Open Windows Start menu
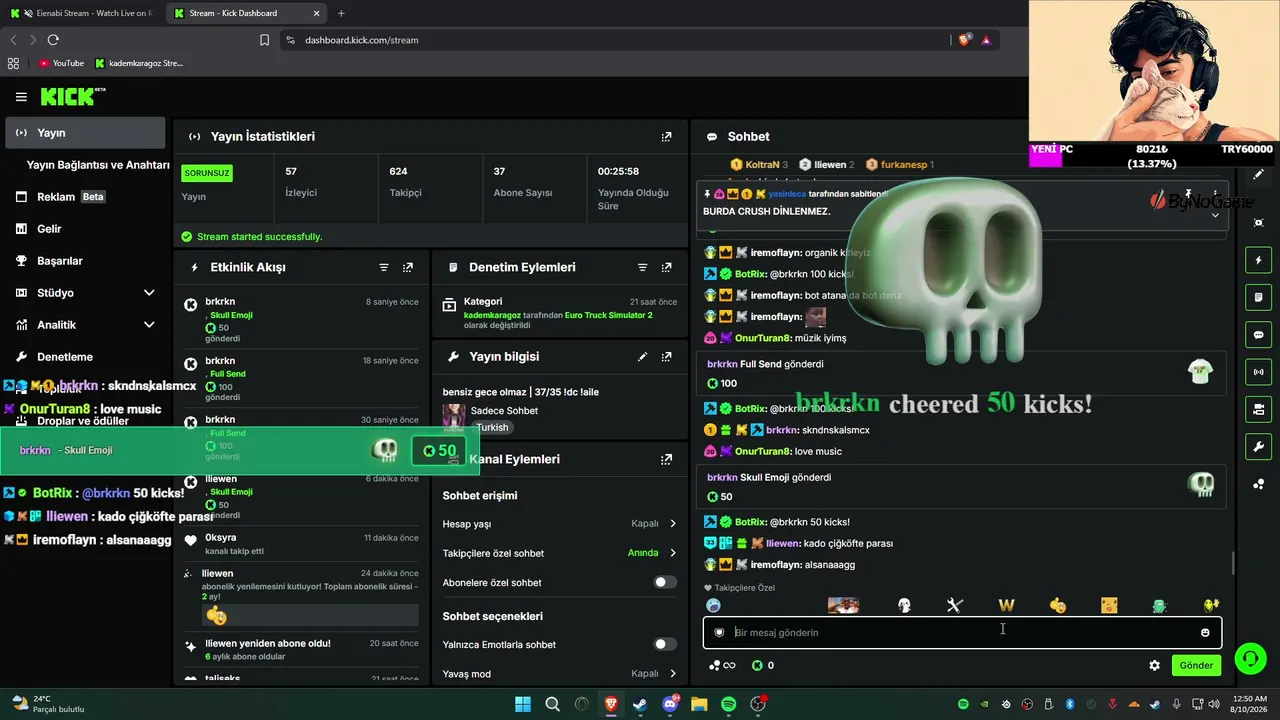Screen dimensions: 1280x720 pos(523,704)
